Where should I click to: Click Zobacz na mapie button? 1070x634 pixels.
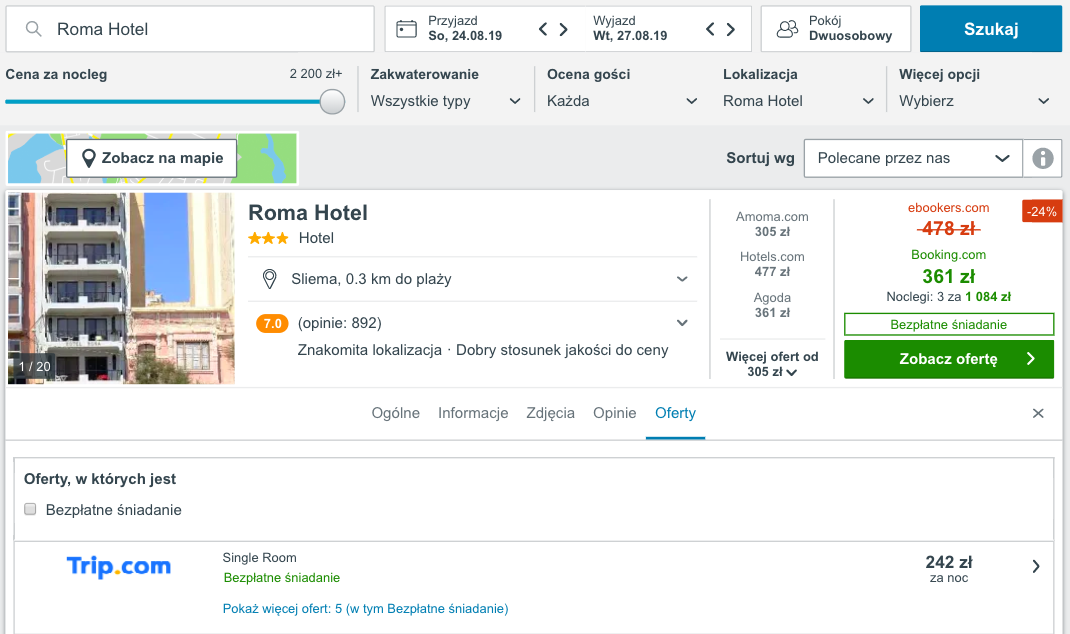151,158
